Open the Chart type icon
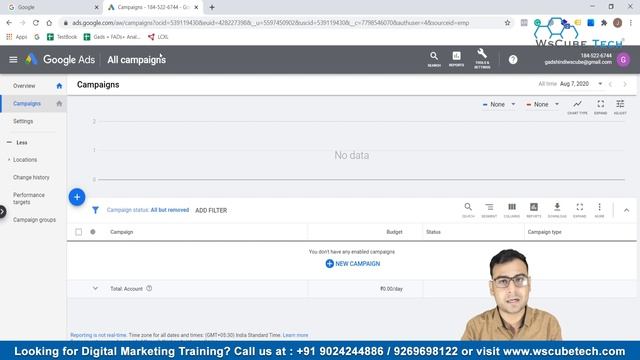 (x=577, y=107)
